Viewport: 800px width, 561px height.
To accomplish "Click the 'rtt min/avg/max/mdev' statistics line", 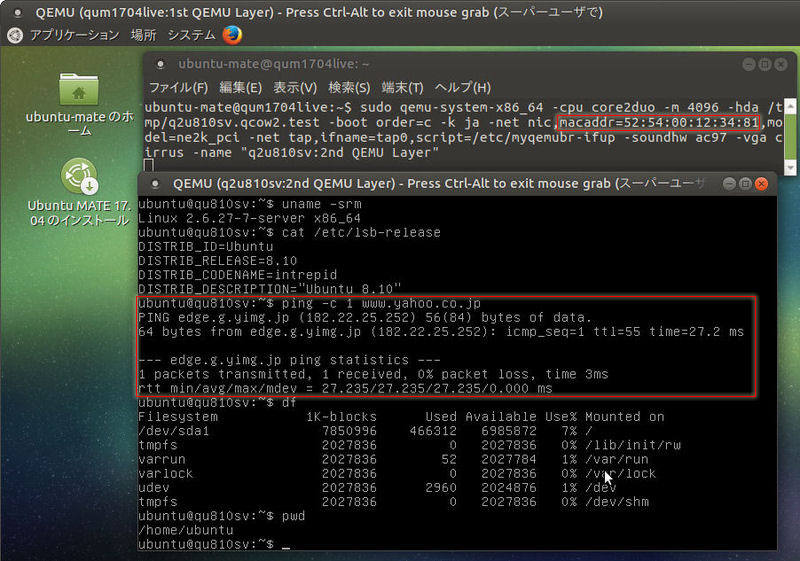I will click(345, 389).
